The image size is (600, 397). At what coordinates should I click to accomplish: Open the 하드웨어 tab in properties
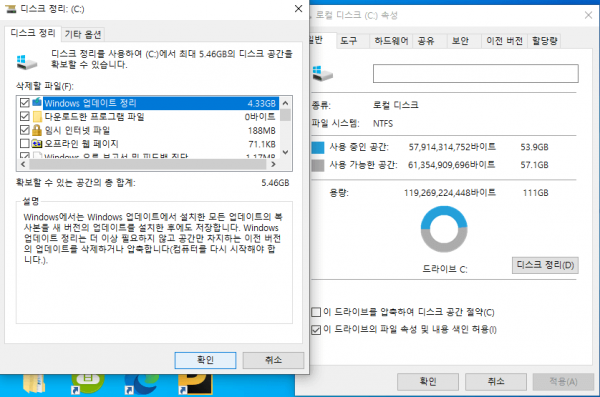tap(391, 41)
